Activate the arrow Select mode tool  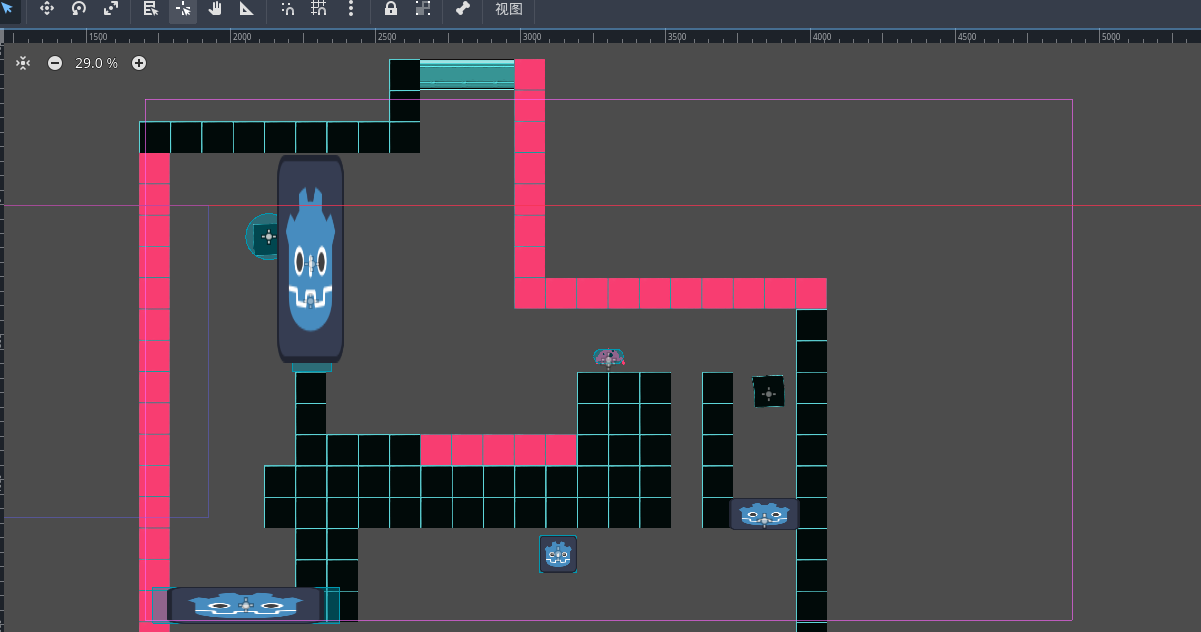(7, 9)
